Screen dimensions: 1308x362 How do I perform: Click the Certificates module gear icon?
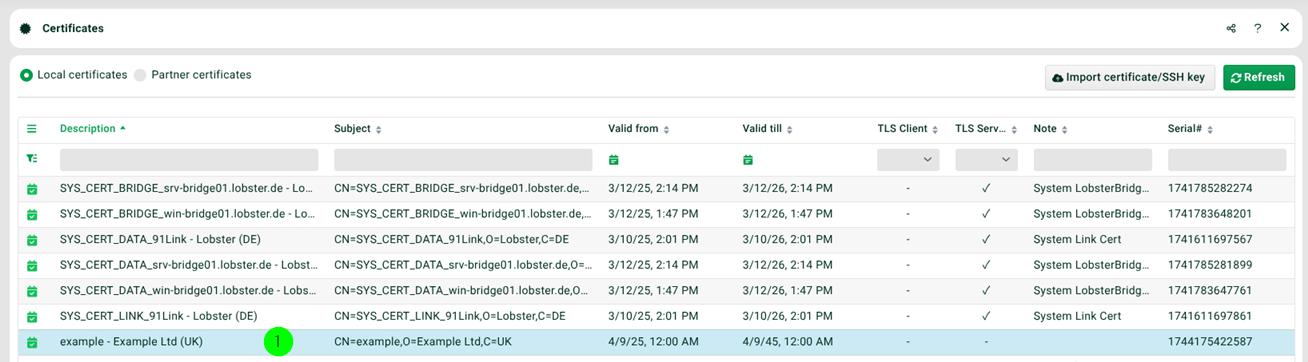coord(26,28)
